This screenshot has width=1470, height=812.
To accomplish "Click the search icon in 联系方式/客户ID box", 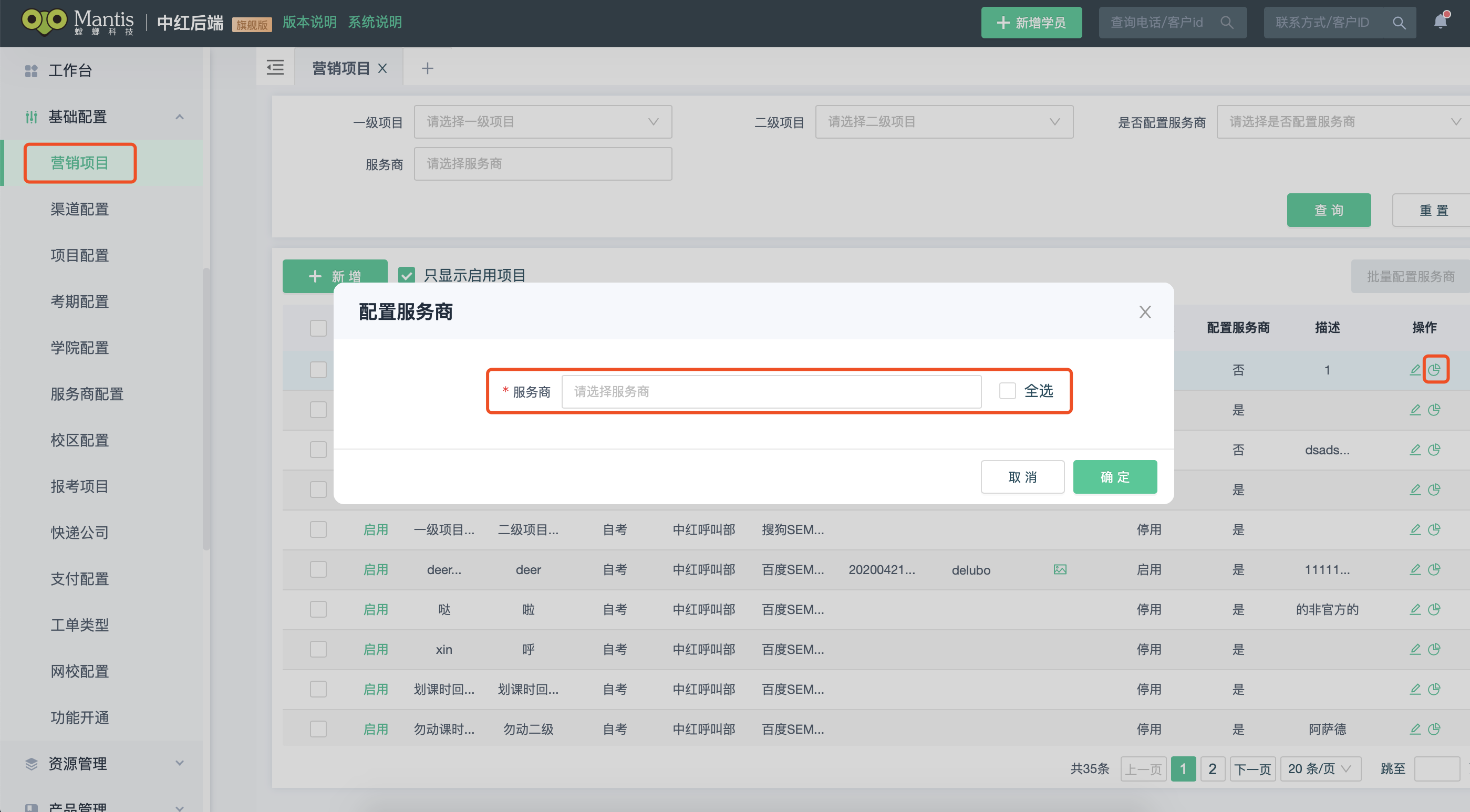I will click(1399, 23).
